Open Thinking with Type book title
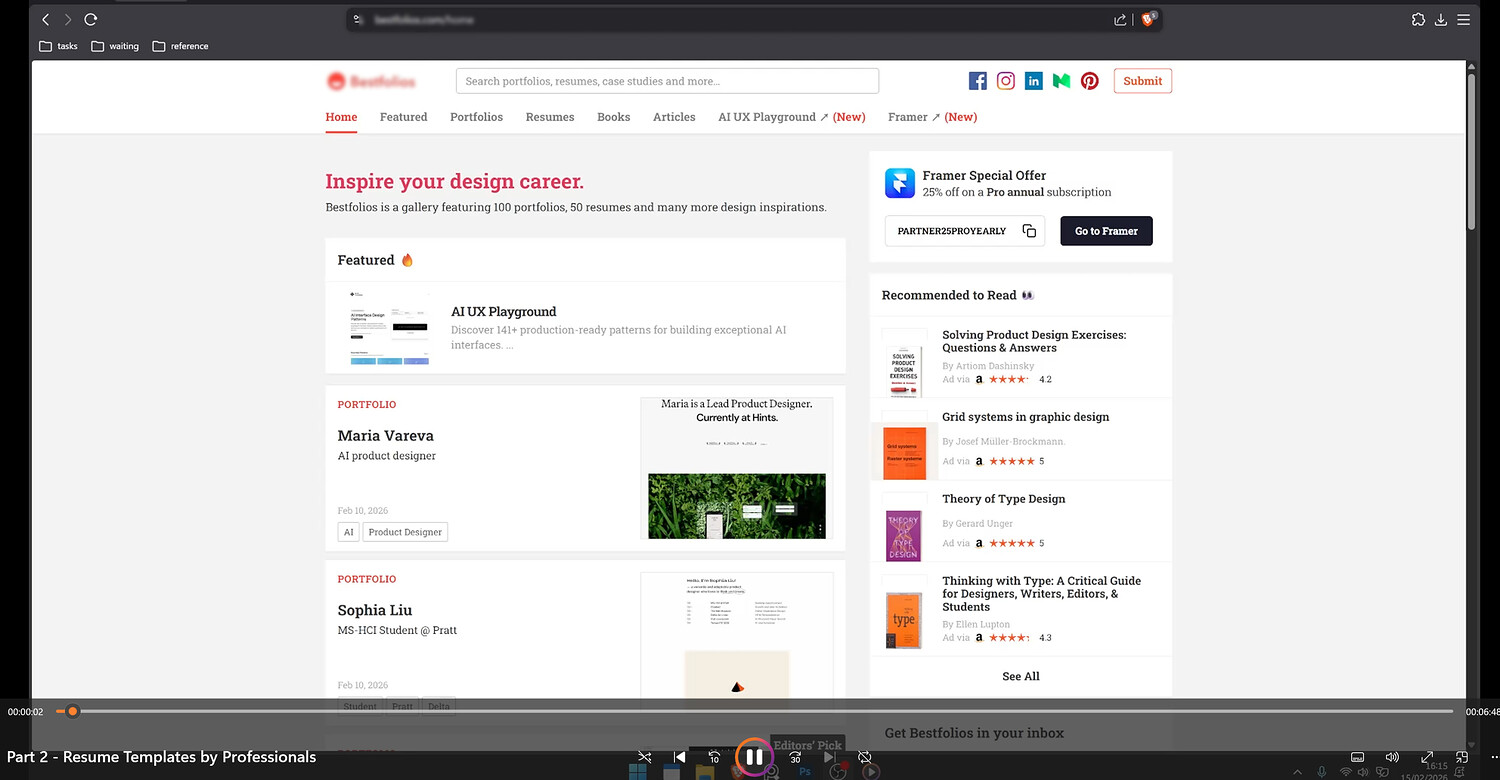Viewport: 1500px width, 780px height. (x=1041, y=593)
